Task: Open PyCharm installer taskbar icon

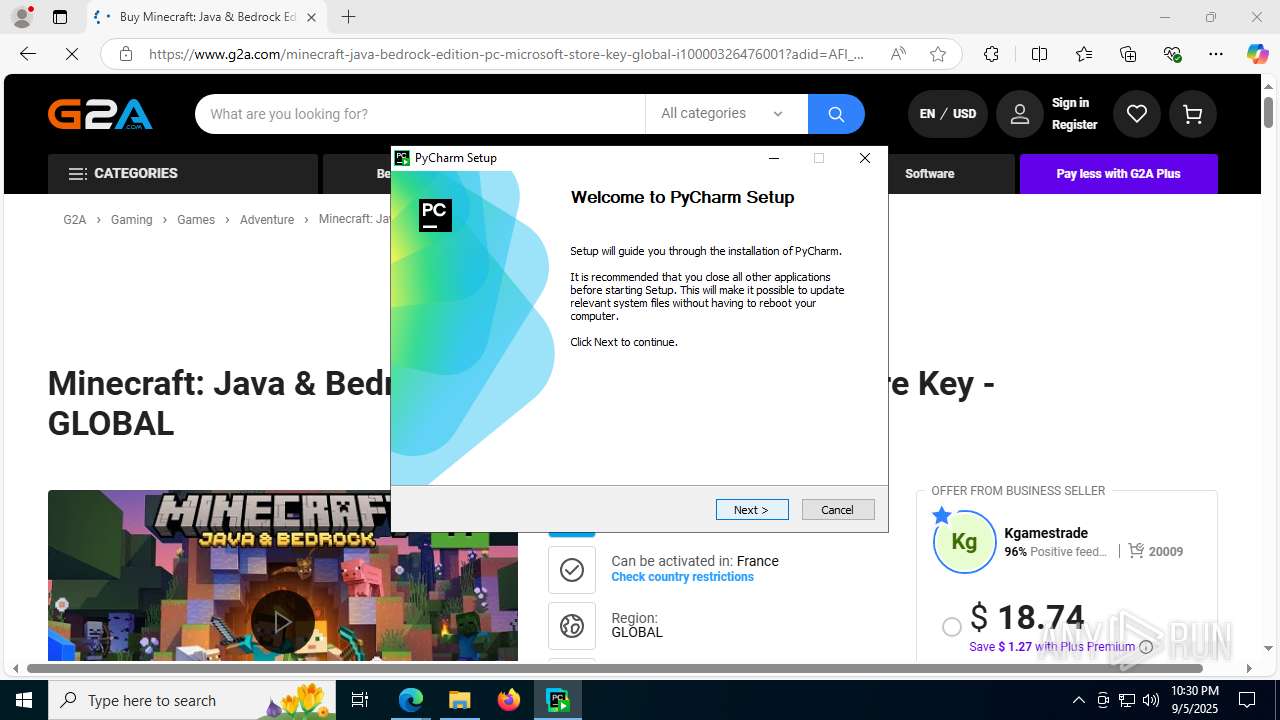Action: [x=558, y=700]
